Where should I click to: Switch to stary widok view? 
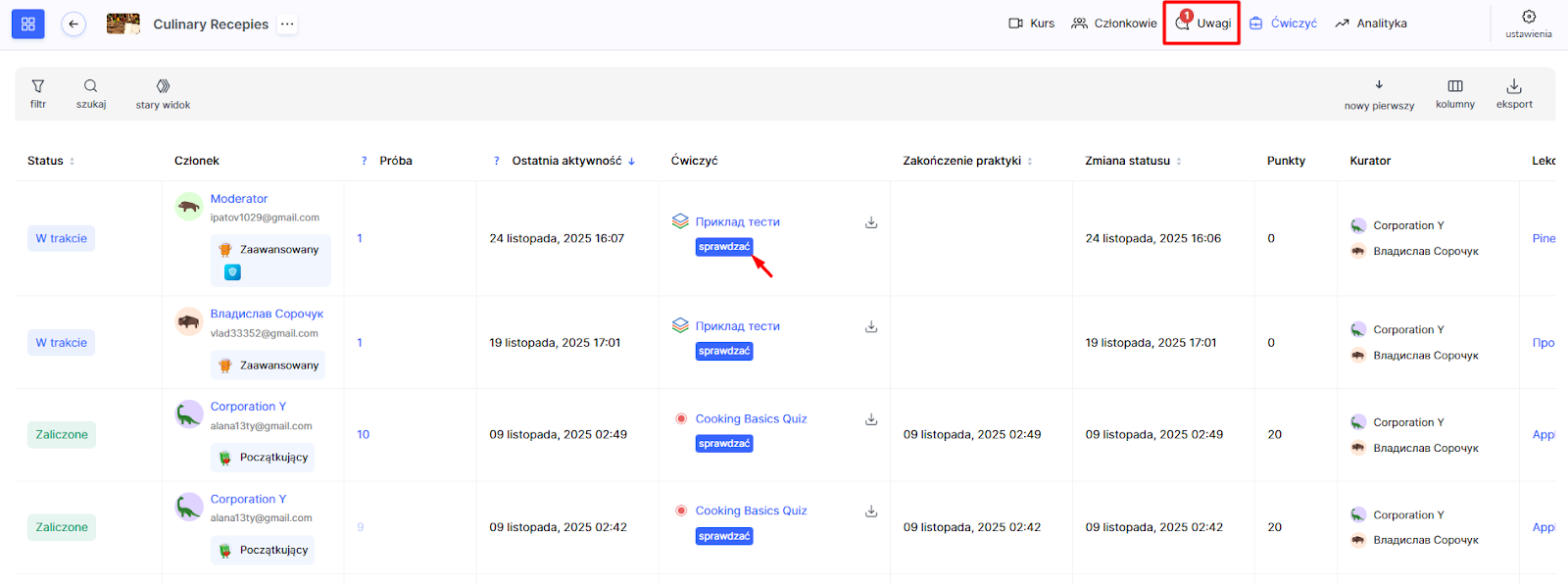click(x=163, y=93)
